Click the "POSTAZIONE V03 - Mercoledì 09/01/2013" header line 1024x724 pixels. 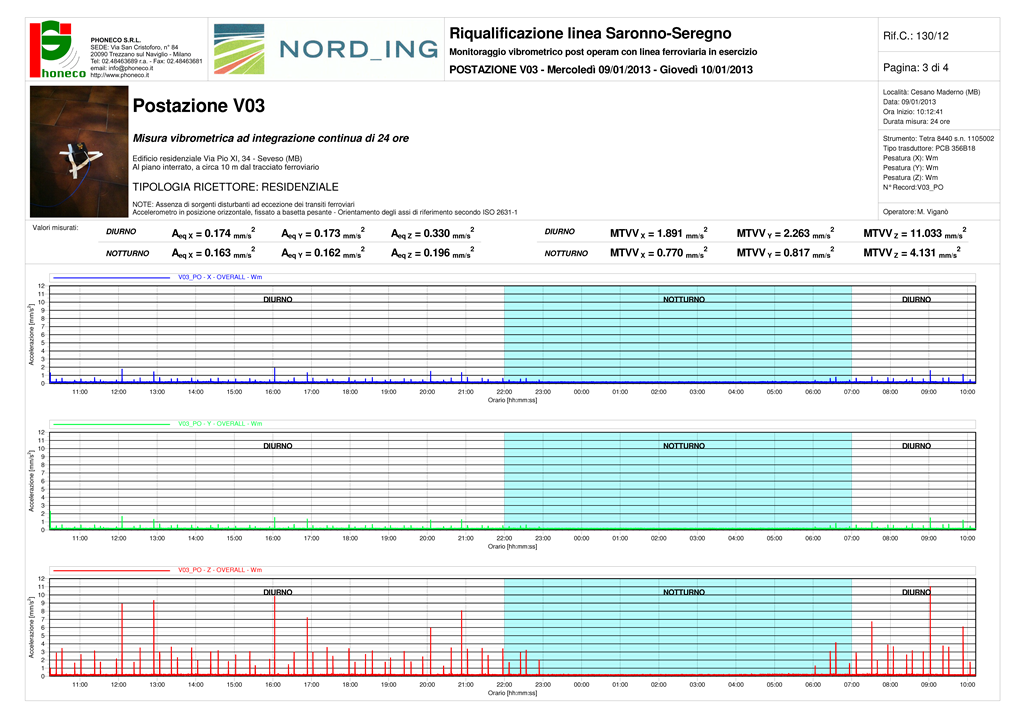coord(601,70)
